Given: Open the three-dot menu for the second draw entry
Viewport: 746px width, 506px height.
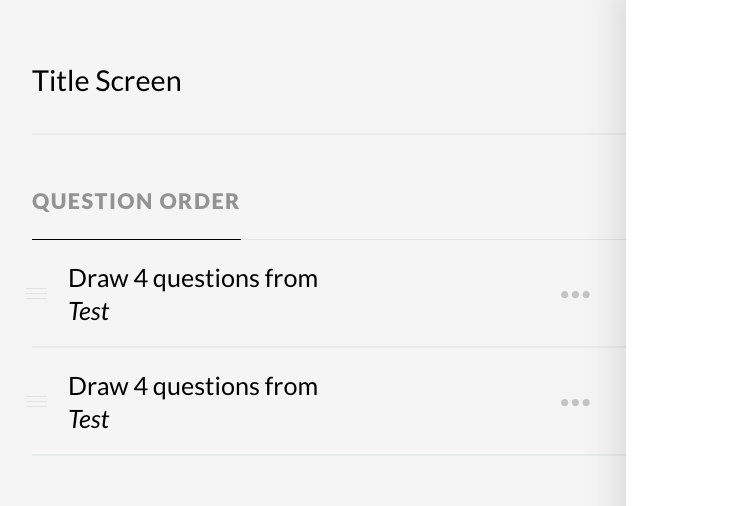Looking at the screenshot, I should click(575, 403).
